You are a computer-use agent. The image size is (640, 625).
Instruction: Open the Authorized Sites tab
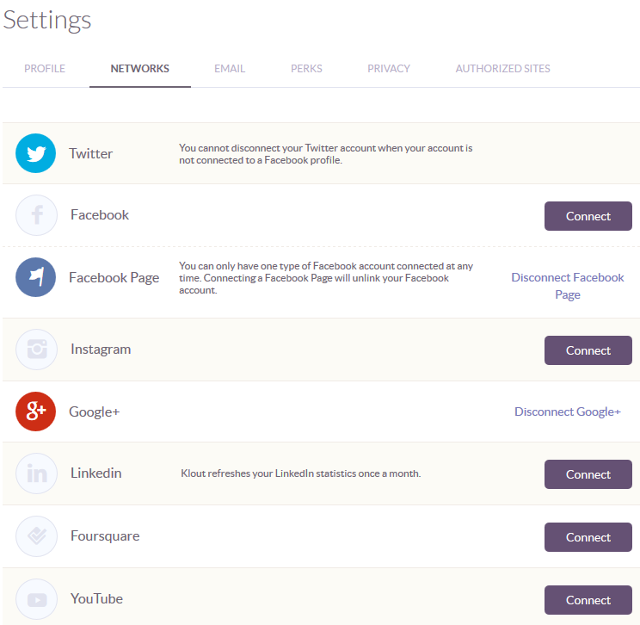point(503,68)
